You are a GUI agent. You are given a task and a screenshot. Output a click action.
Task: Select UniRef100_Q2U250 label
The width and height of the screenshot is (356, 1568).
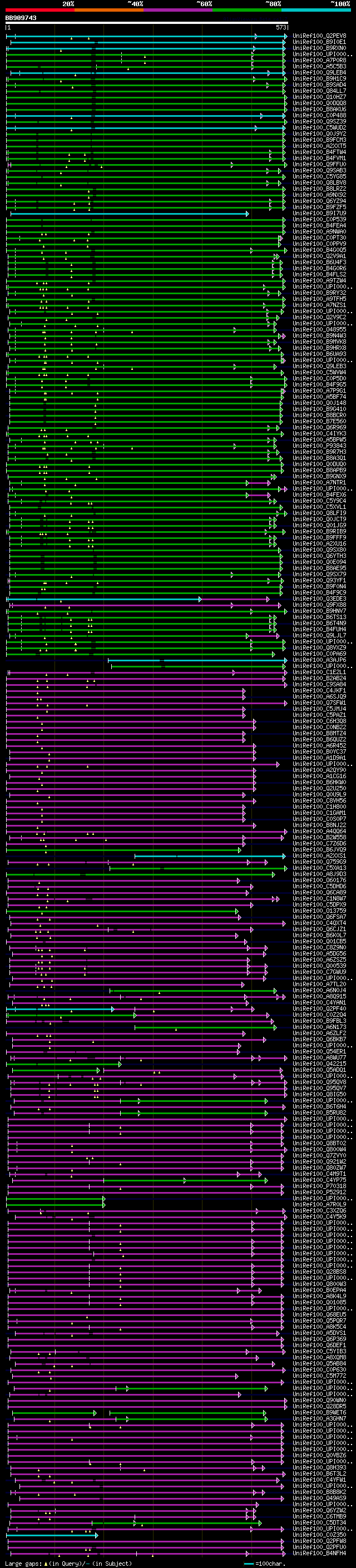319,788
